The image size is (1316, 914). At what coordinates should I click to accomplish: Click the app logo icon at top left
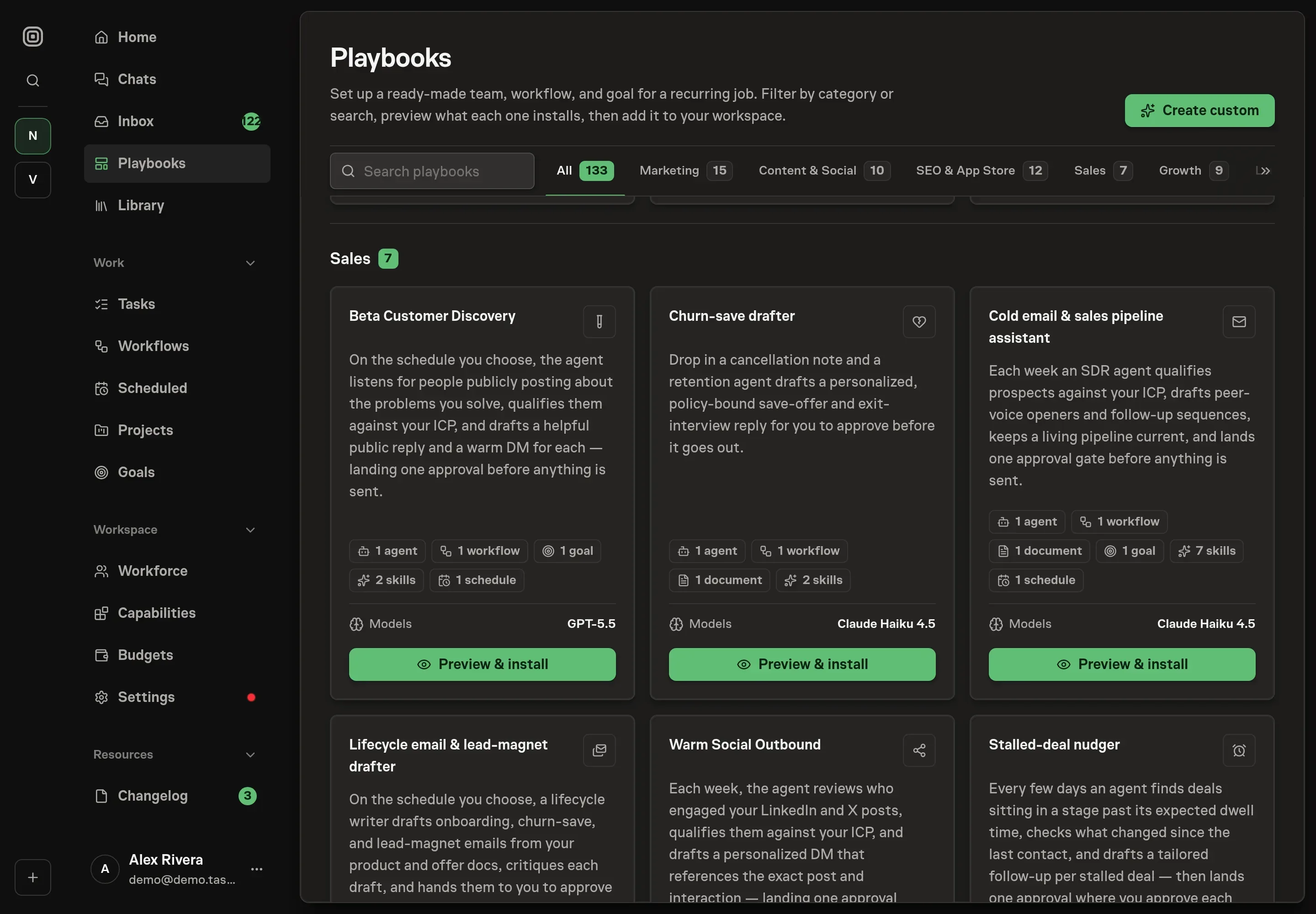pyautogui.click(x=32, y=37)
